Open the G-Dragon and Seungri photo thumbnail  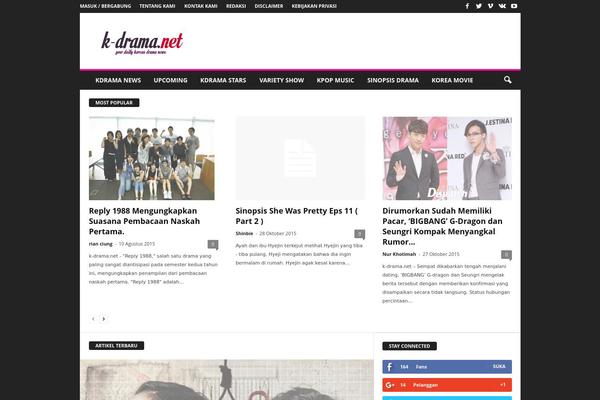point(447,158)
